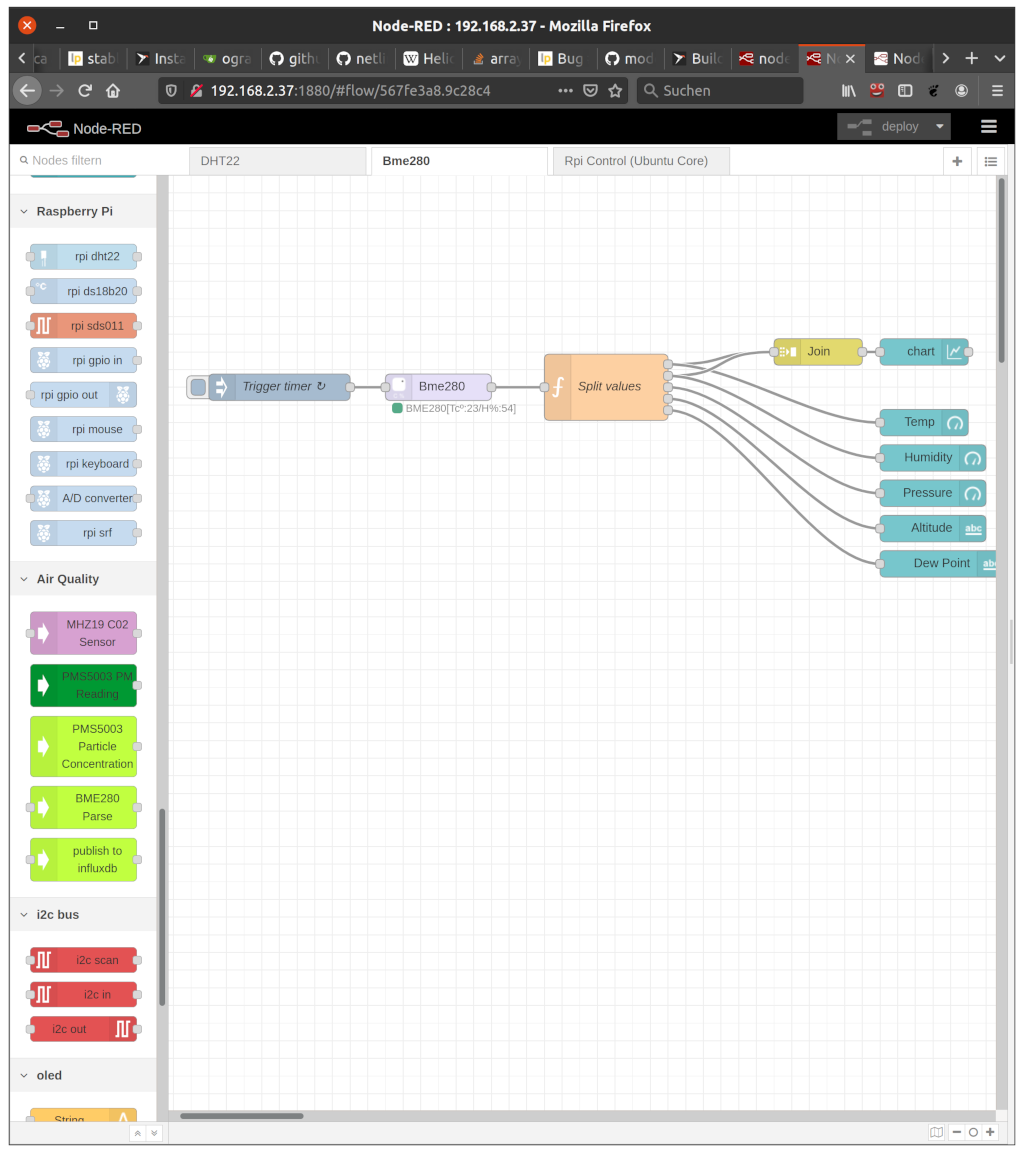This screenshot has height=1154, width=1024.
Task: Click the i2c scan palette node
Action: (83, 960)
